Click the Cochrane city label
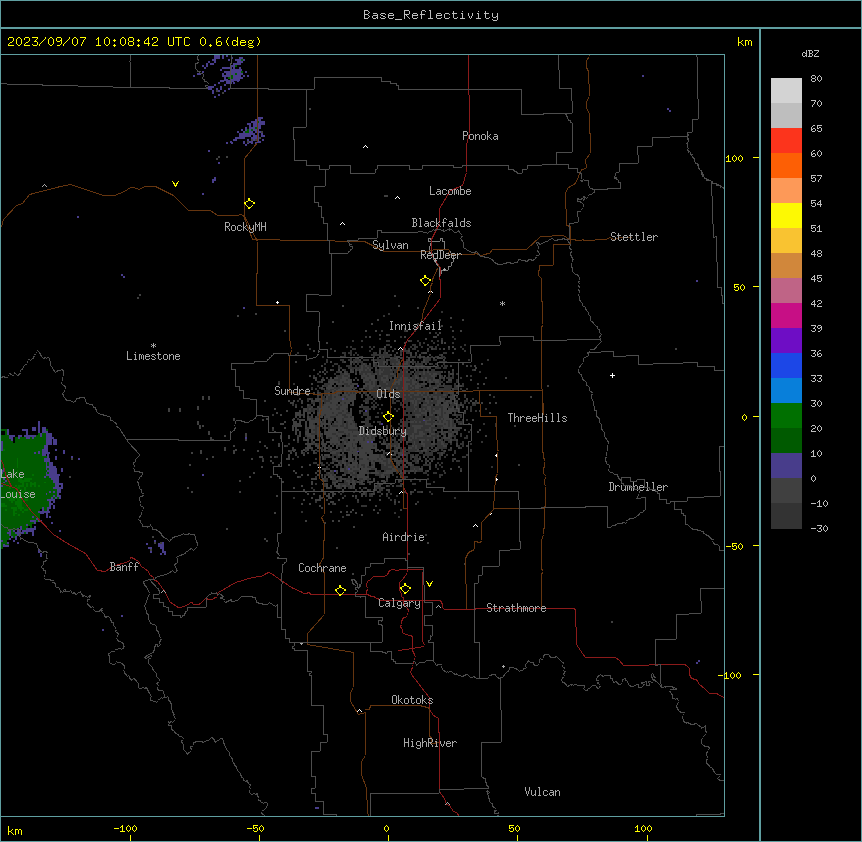The width and height of the screenshot is (862, 842). point(322,568)
